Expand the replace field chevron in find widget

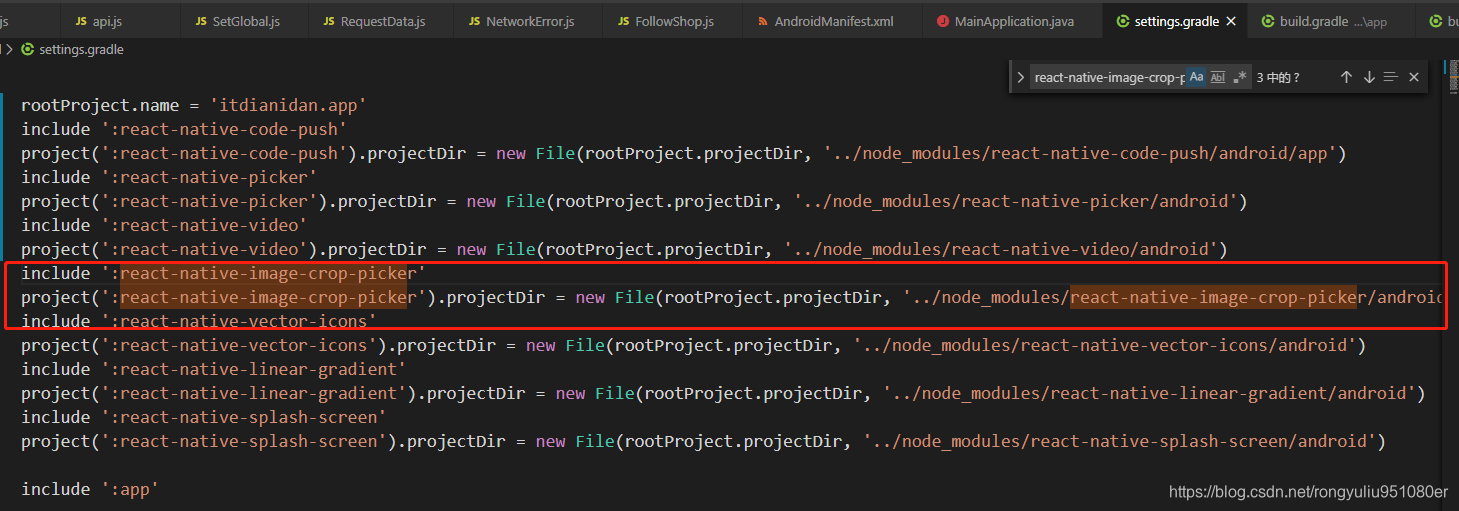pyautogui.click(x=1020, y=77)
